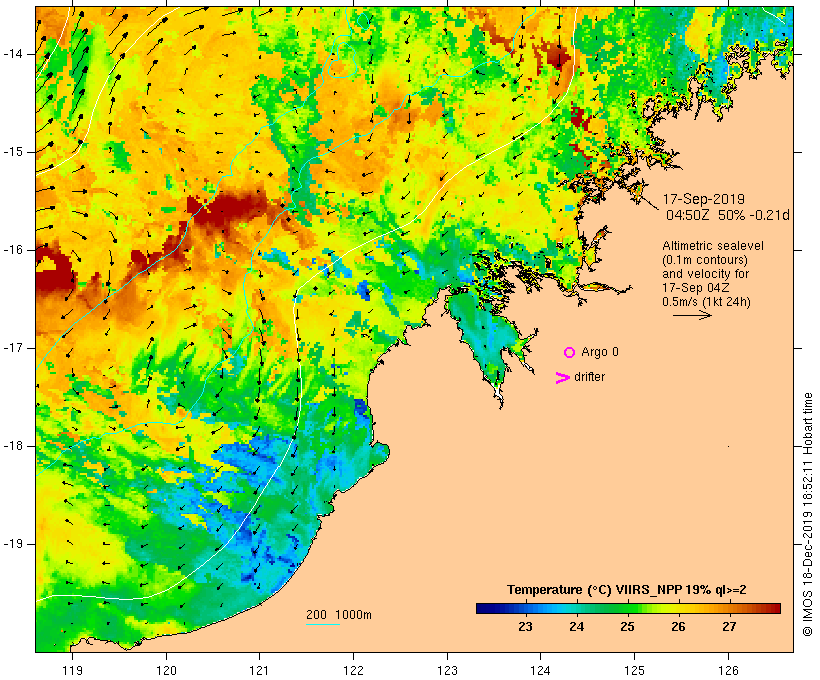Screen dimensions: 820x680
Task: Click the 'Altimetric sealevel' caption
Action: [713, 246]
